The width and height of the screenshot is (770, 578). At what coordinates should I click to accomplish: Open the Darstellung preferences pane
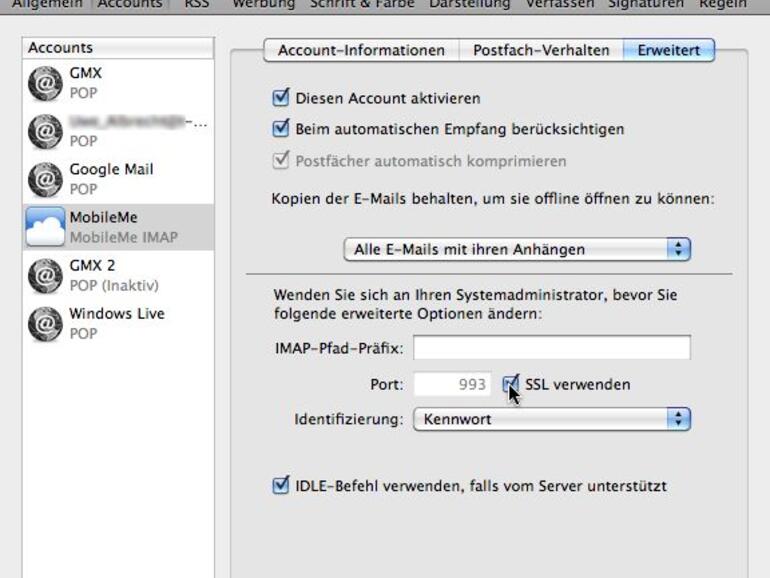(x=469, y=4)
